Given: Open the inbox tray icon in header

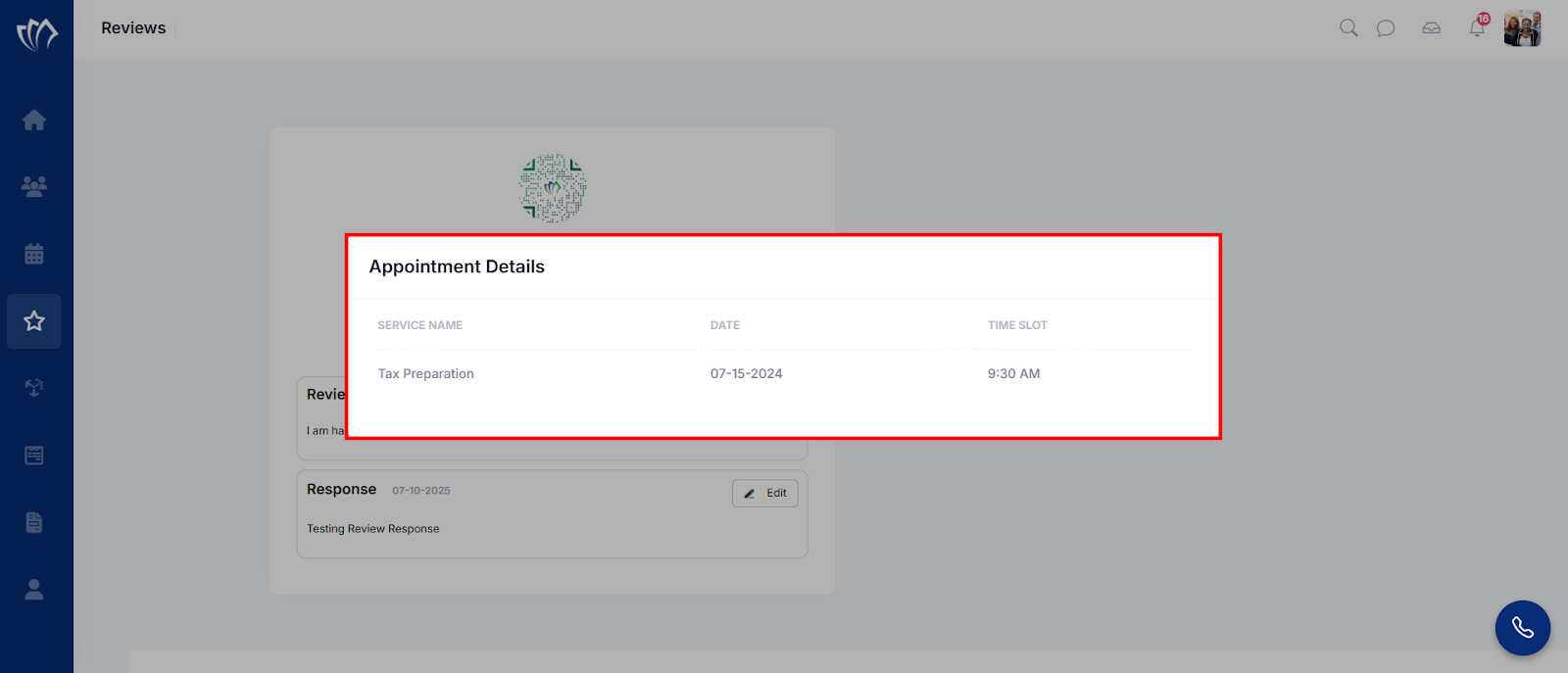Looking at the screenshot, I should 1432,27.
